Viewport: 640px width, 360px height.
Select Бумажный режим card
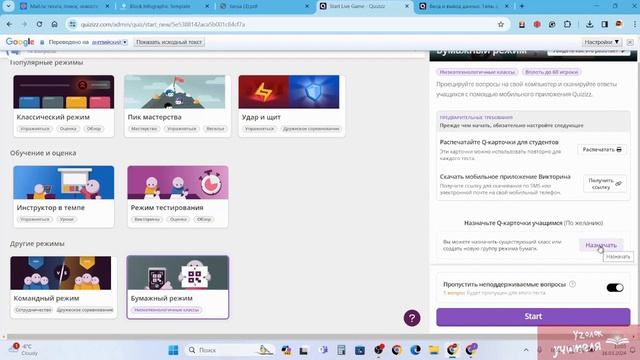coord(178,287)
